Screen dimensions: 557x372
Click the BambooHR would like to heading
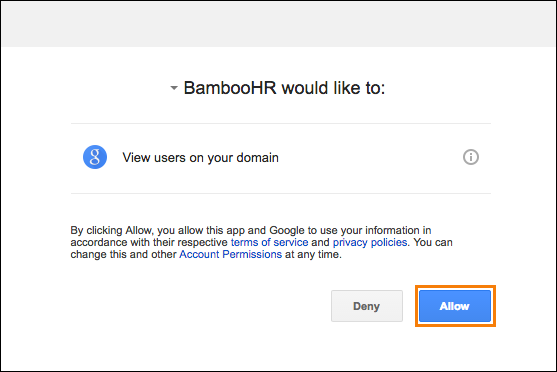284,88
